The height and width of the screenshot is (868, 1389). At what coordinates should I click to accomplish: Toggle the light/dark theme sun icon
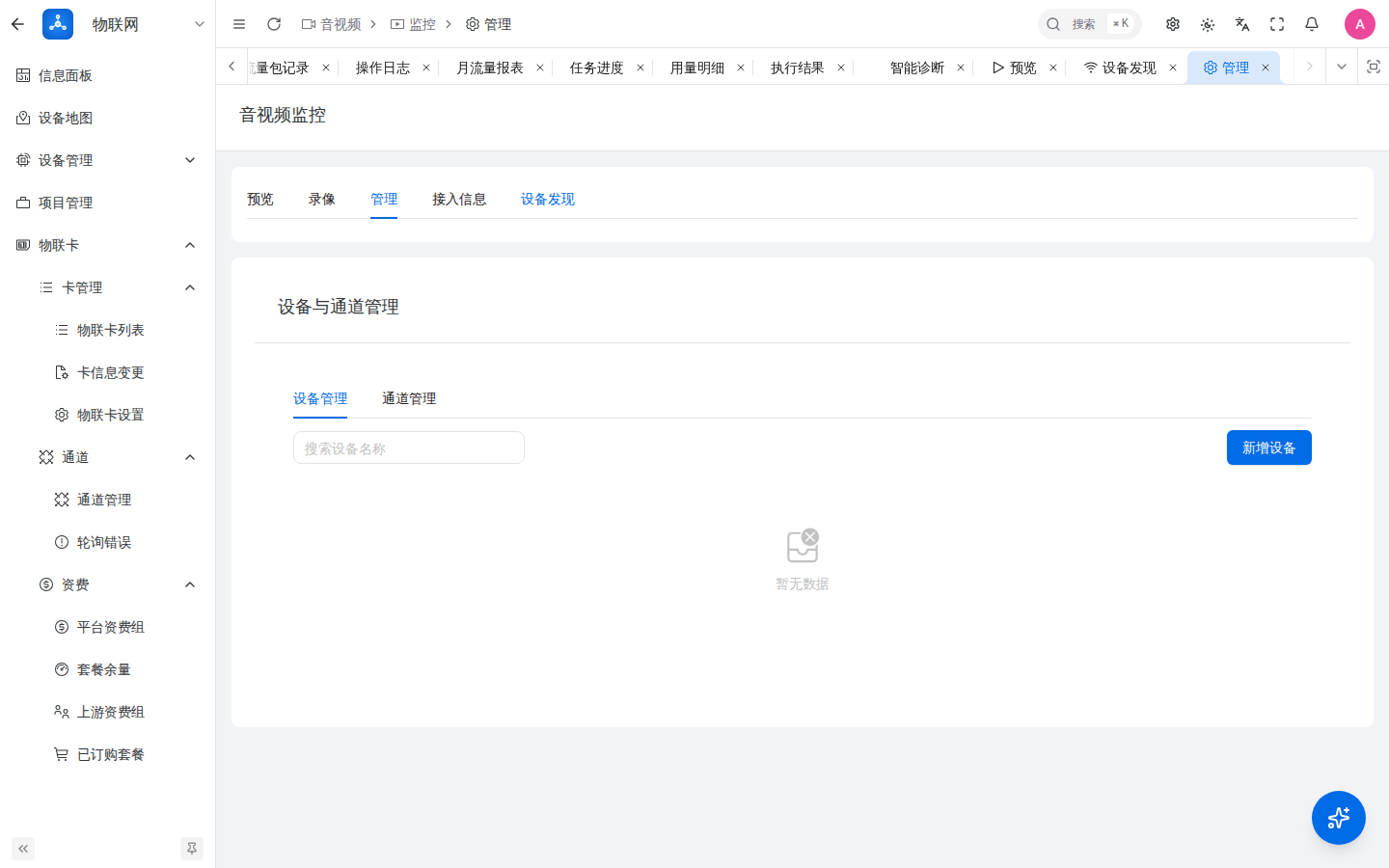point(1208,24)
